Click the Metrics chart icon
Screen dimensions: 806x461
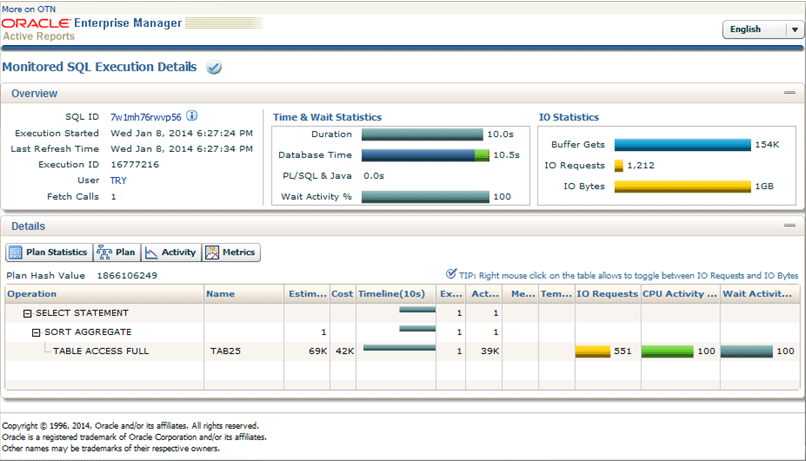[x=212, y=252]
